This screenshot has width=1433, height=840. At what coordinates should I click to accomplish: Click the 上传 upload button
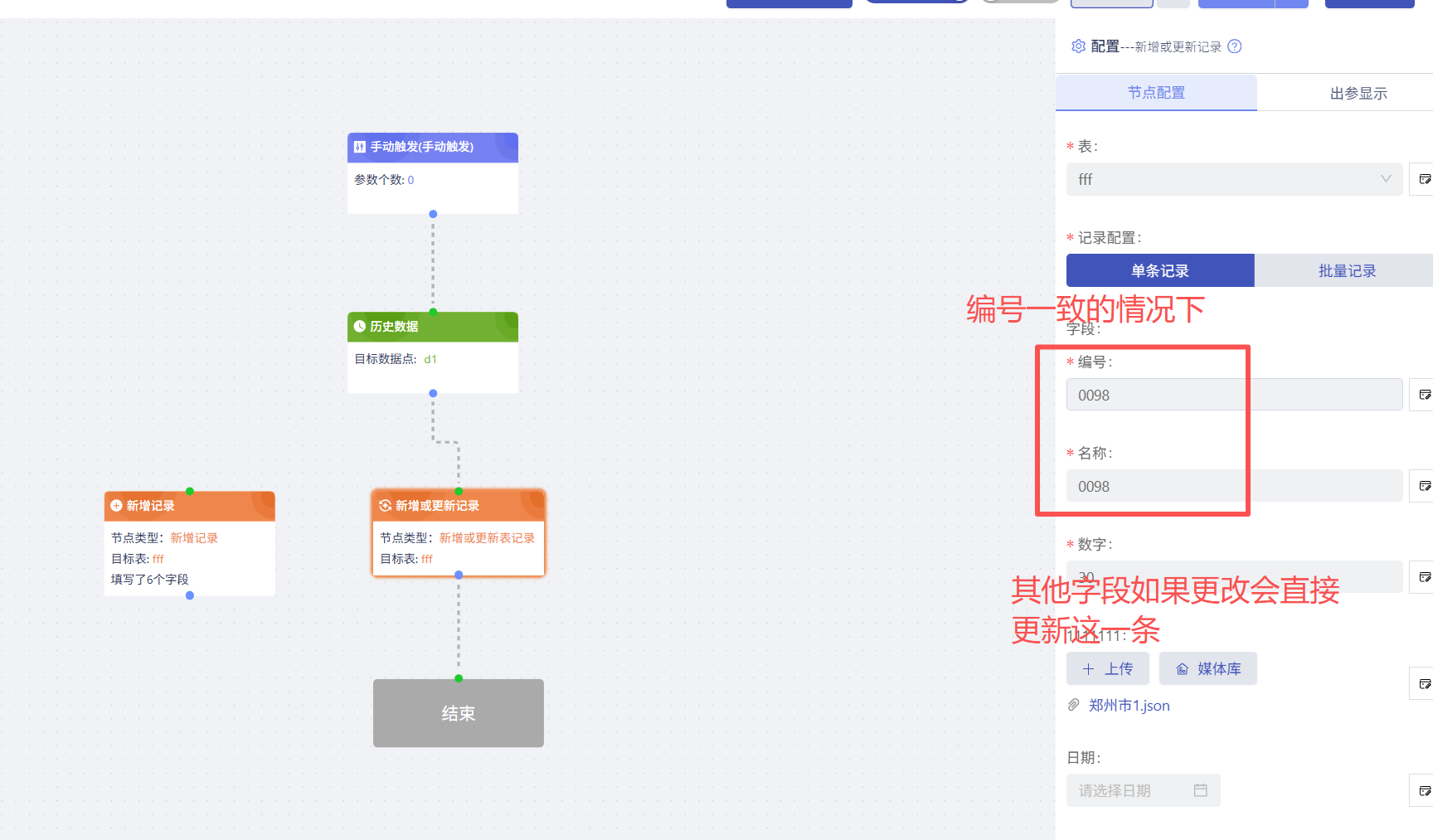coord(1107,668)
